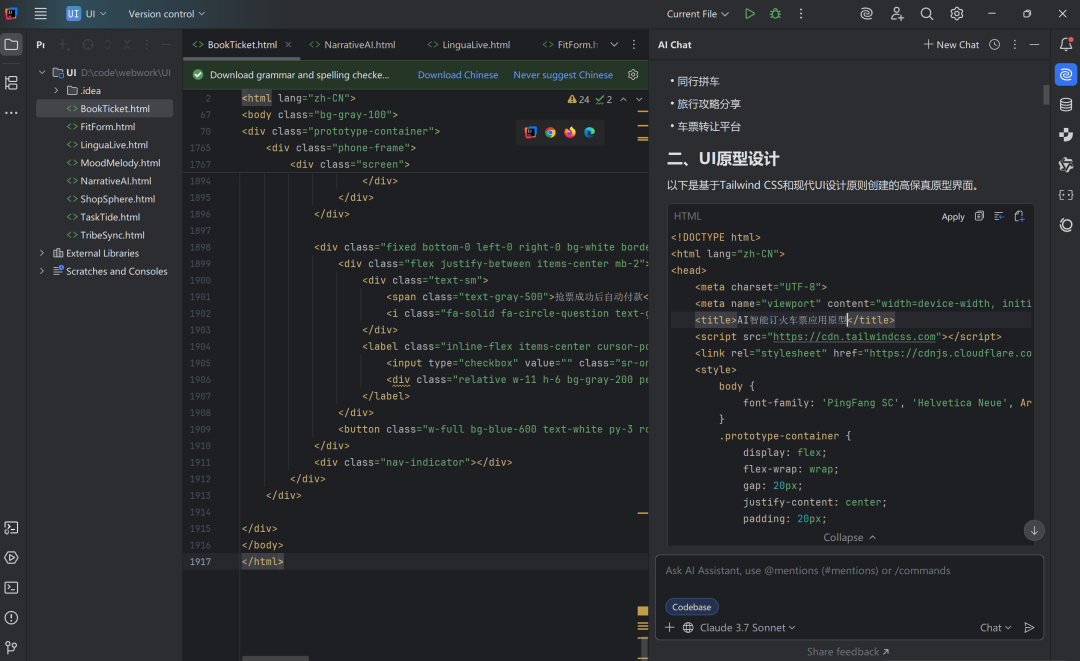The image size is (1080, 661).
Task: Open the Problems tool window
Action: [x=12, y=618]
